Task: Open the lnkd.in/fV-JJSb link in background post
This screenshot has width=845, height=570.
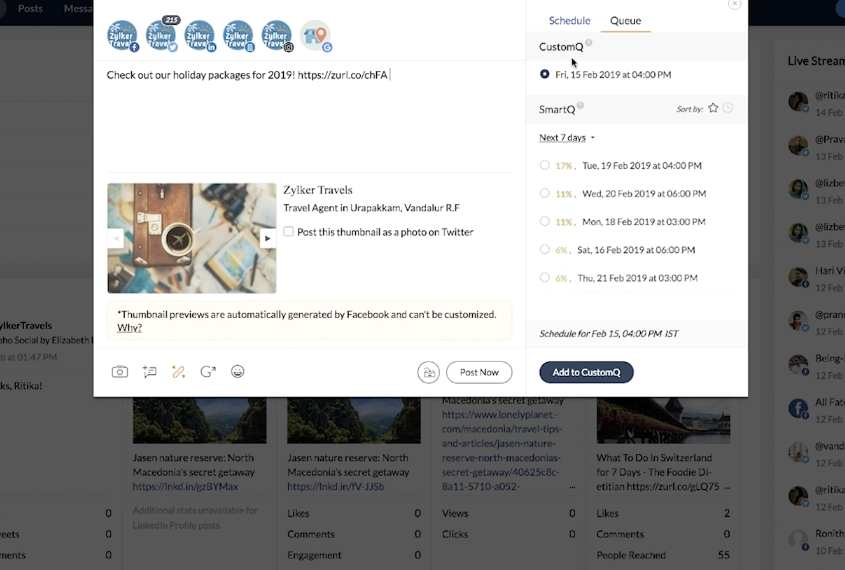Action: pyautogui.click(x=336, y=486)
